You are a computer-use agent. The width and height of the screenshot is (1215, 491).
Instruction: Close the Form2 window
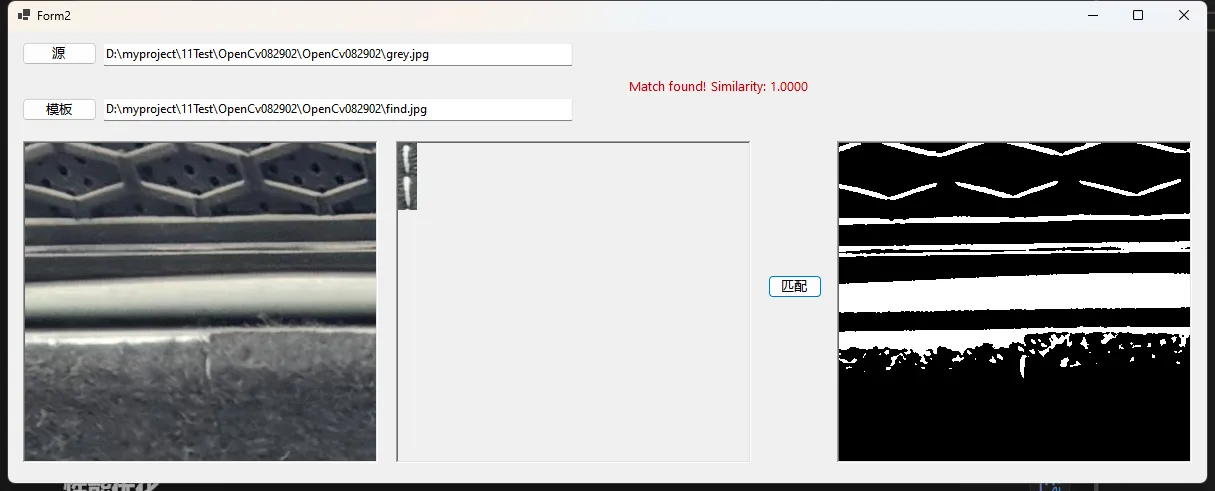(1183, 16)
